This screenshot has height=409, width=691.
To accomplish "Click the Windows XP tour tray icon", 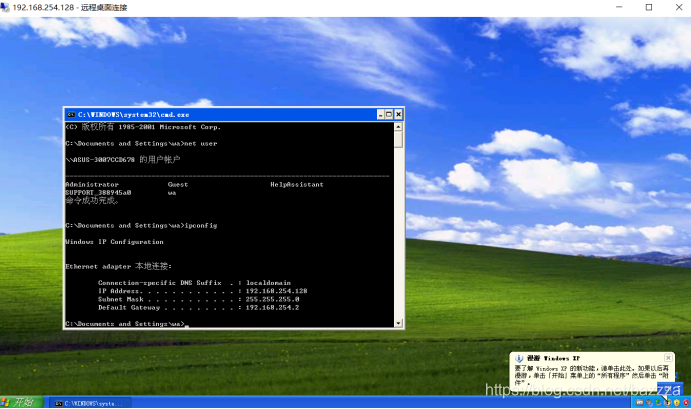I will [668, 402].
